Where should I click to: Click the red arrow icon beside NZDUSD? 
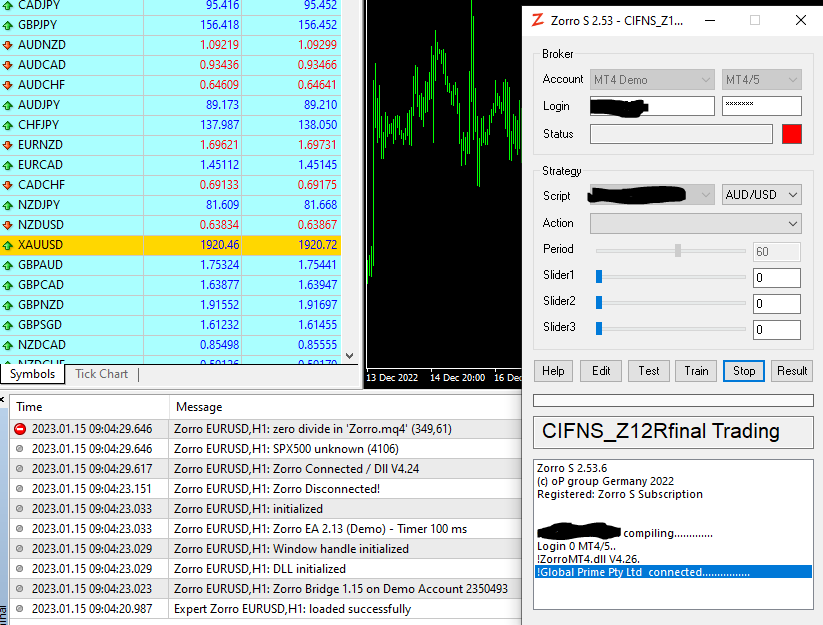click(x=8, y=225)
